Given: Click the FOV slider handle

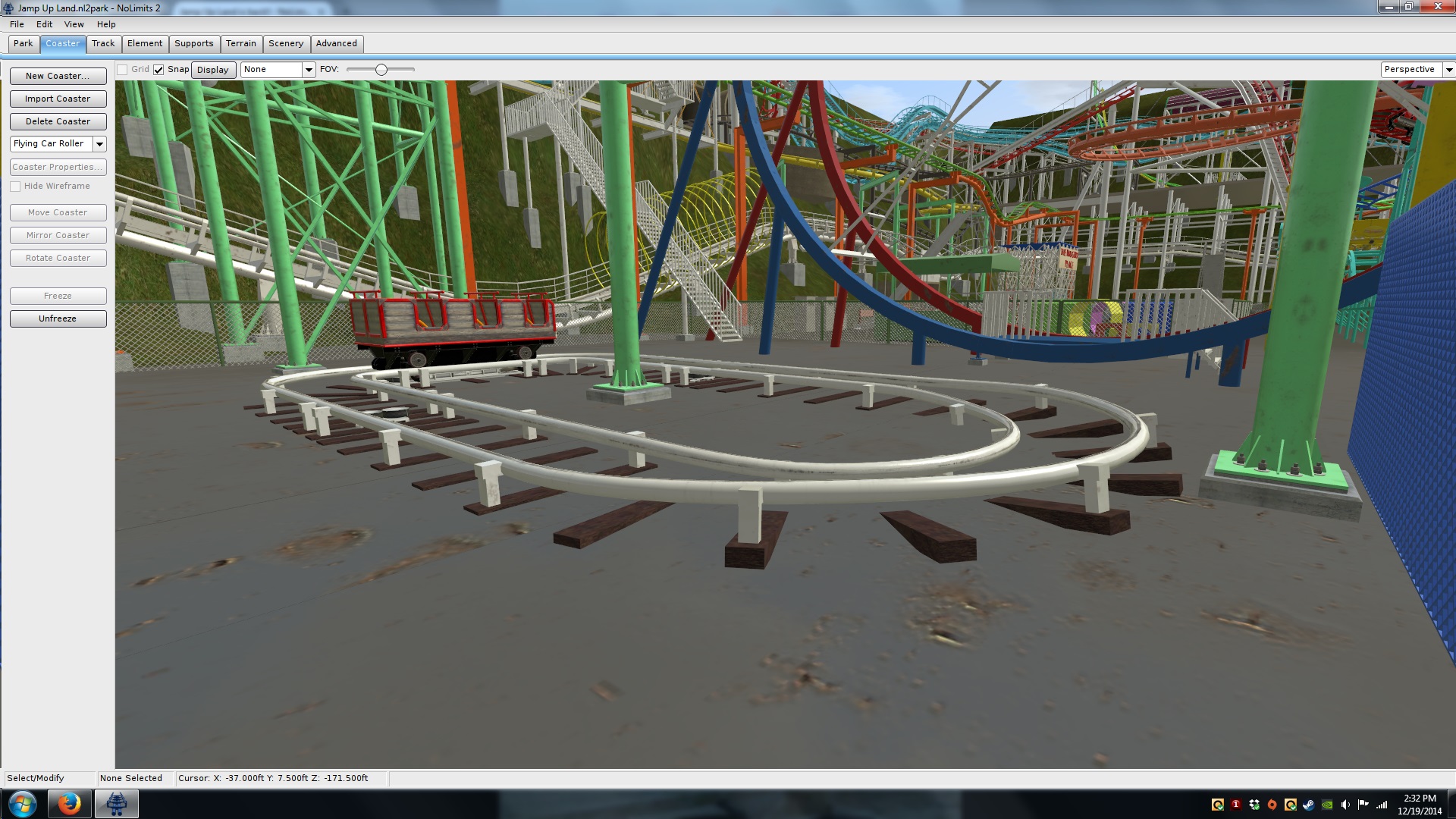Looking at the screenshot, I should coord(381,70).
